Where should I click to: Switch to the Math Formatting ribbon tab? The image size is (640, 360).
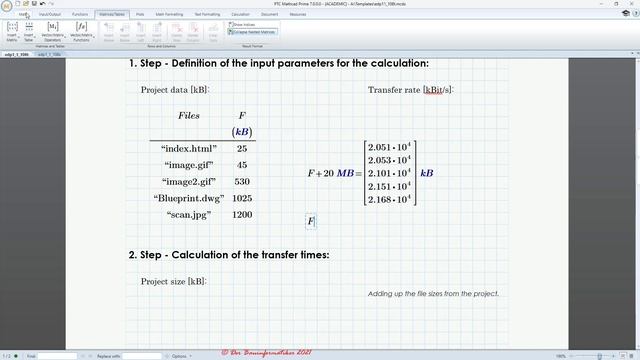tap(169, 14)
